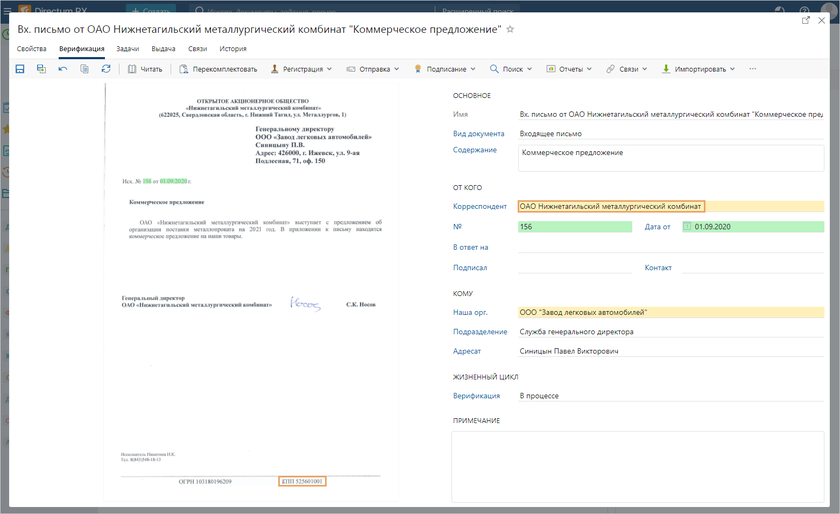Switch to the Свойства tab
Viewport: 840px width, 514px height.
(x=32, y=48)
